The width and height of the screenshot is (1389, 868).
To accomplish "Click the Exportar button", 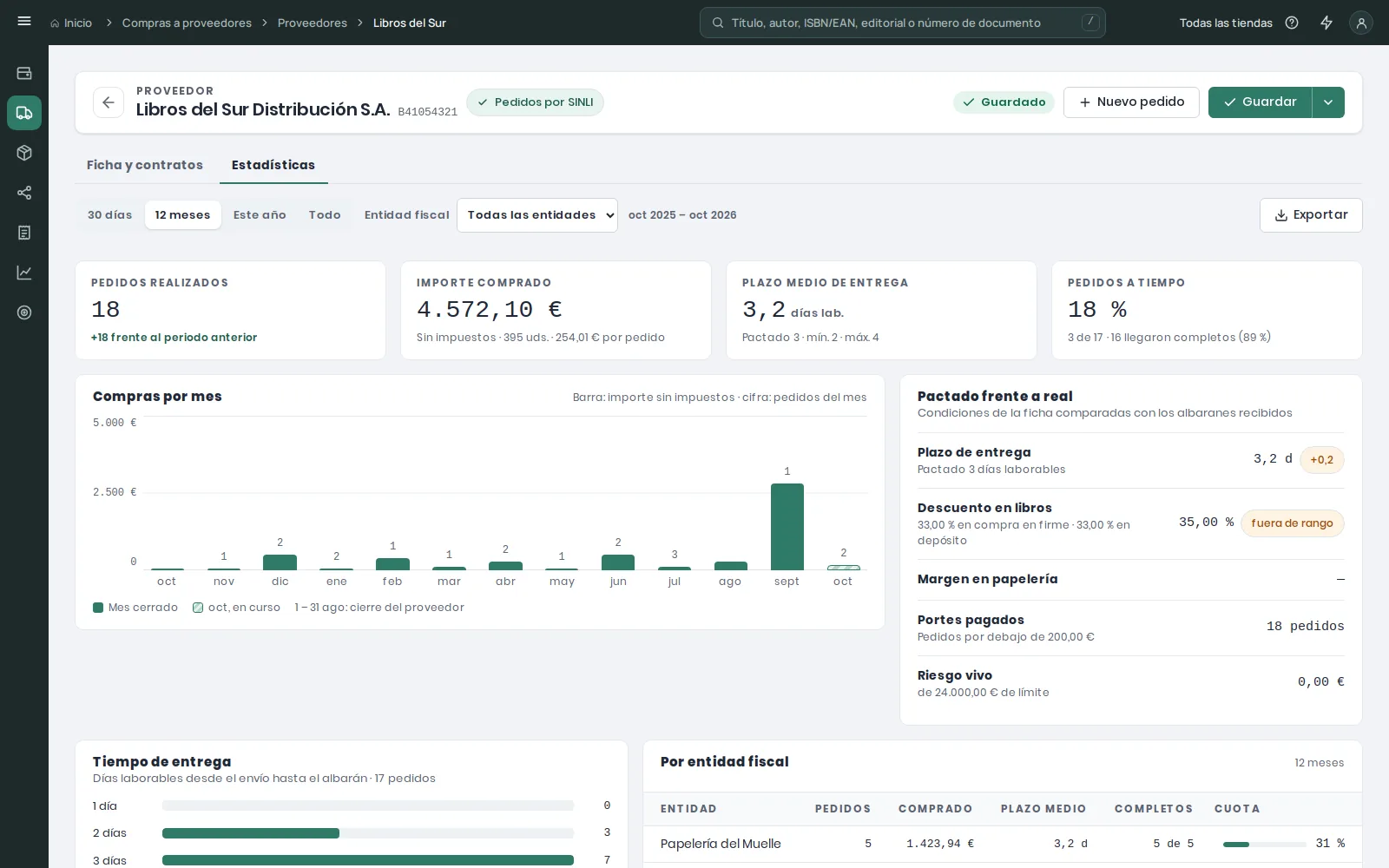I will pyautogui.click(x=1311, y=215).
